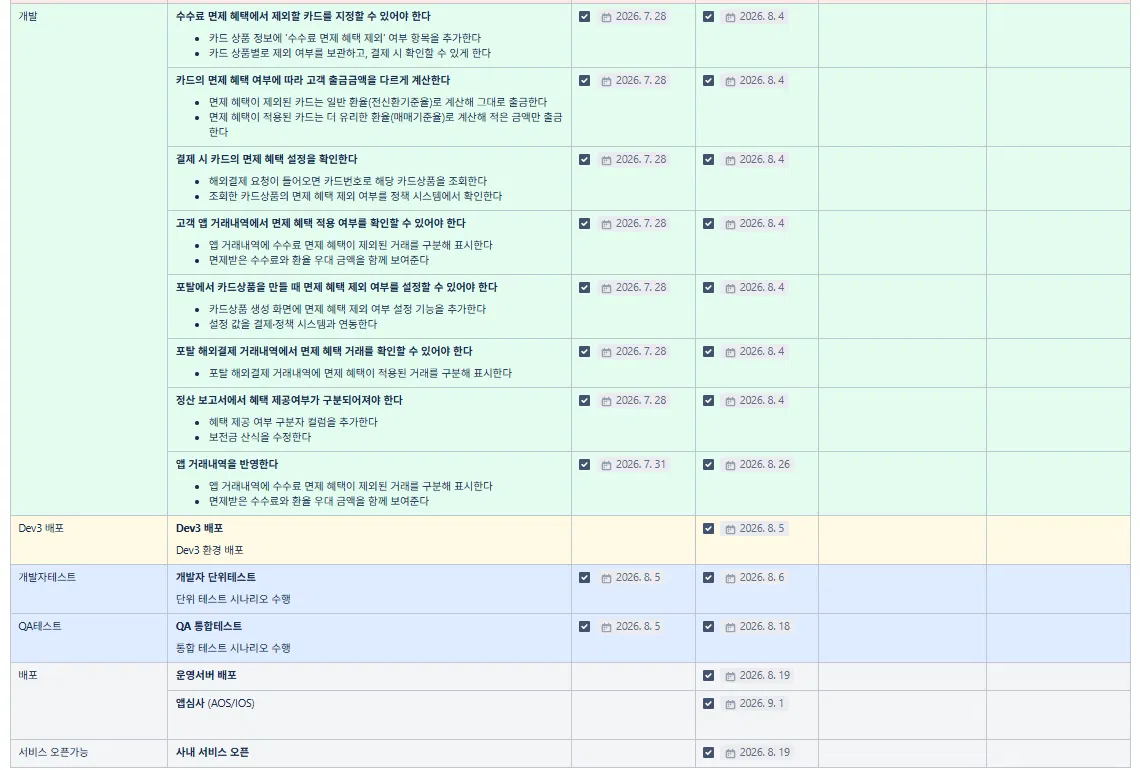Click the 'QA테스트' category cell
Screen dimensions: 1140x770
89,638
